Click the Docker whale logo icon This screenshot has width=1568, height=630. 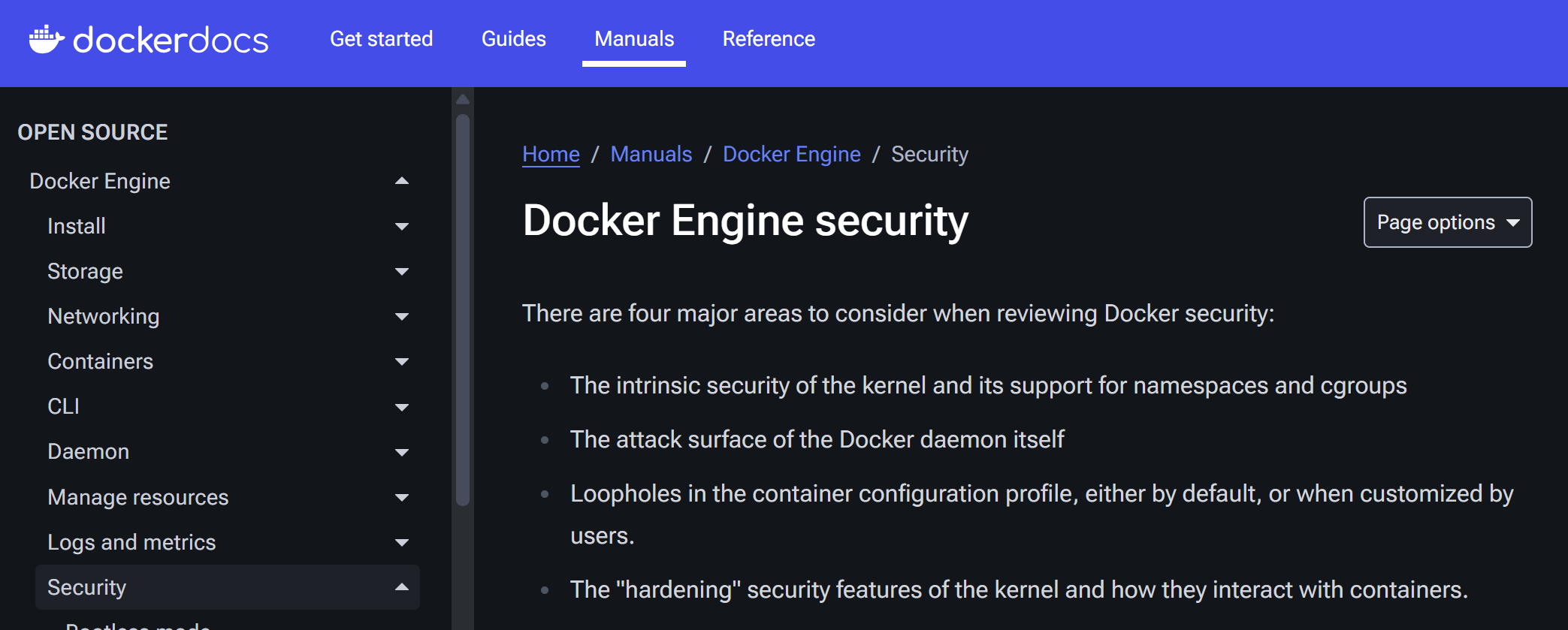point(47,39)
